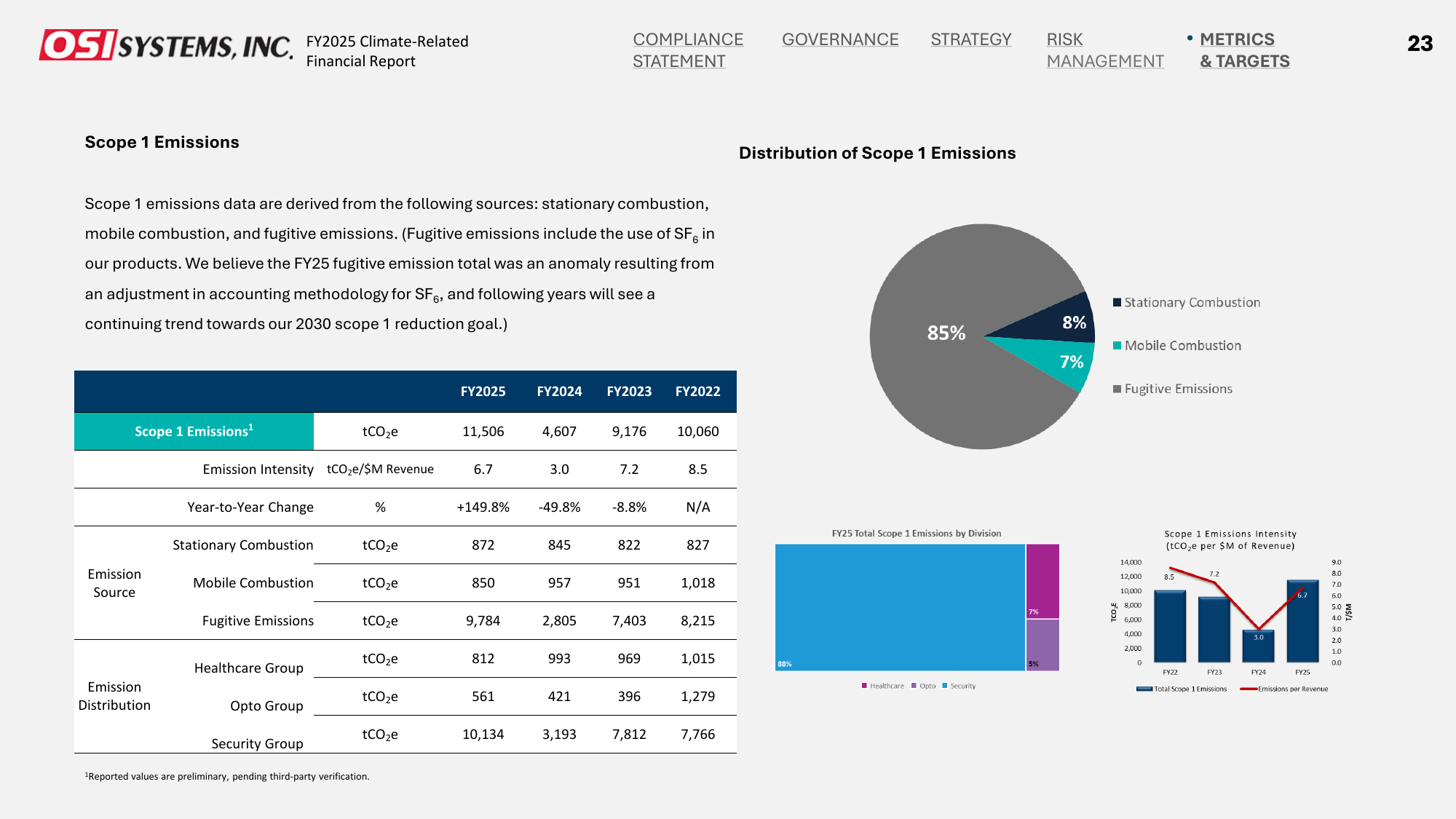Click the Mobile Combustion legend swatch
The image size is (1456, 819).
click(x=1117, y=346)
